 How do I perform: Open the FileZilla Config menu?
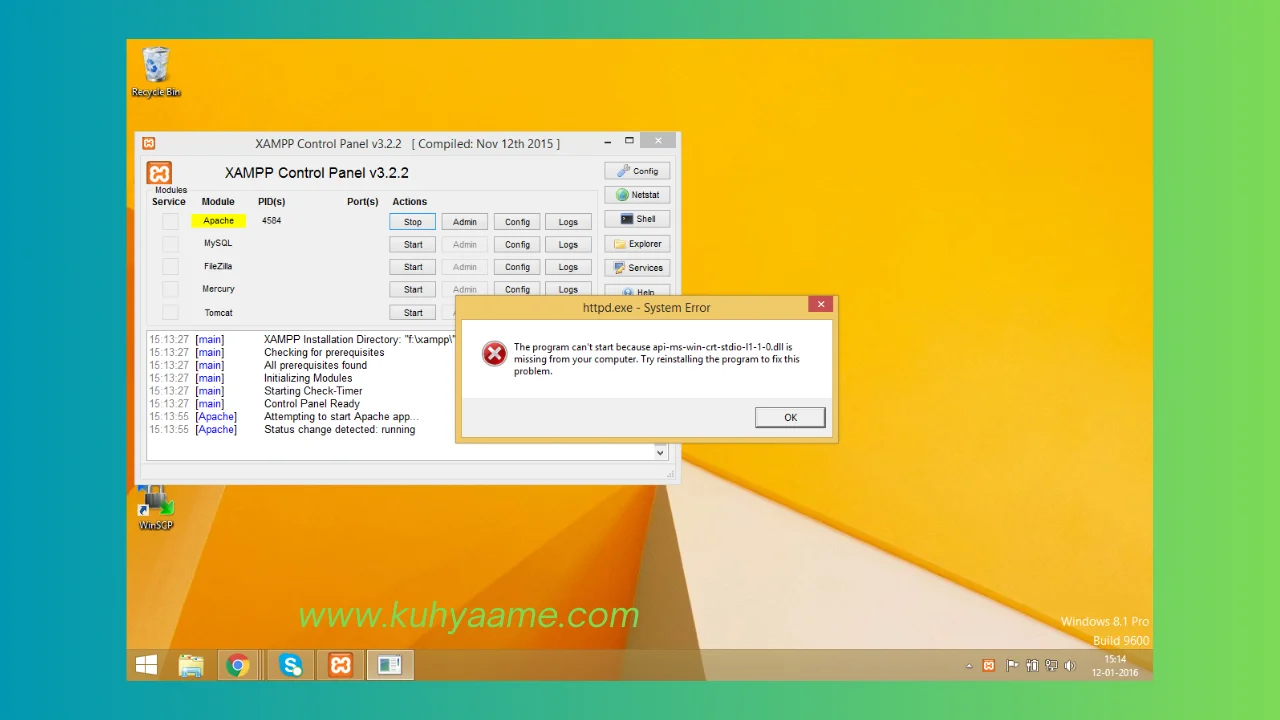pyautogui.click(x=517, y=267)
